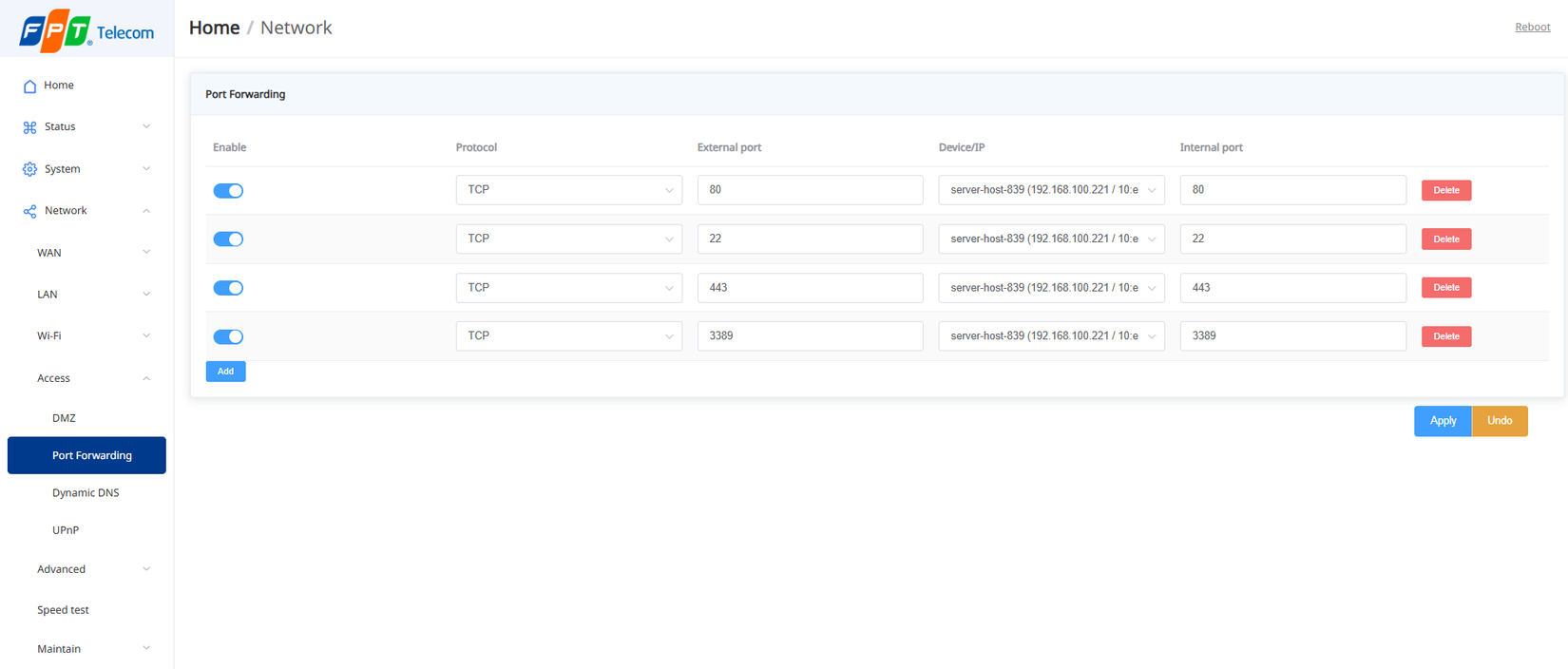The width and height of the screenshot is (1568, 669).
Task: Expand the WAN submenu
Action: click(146, 253)
